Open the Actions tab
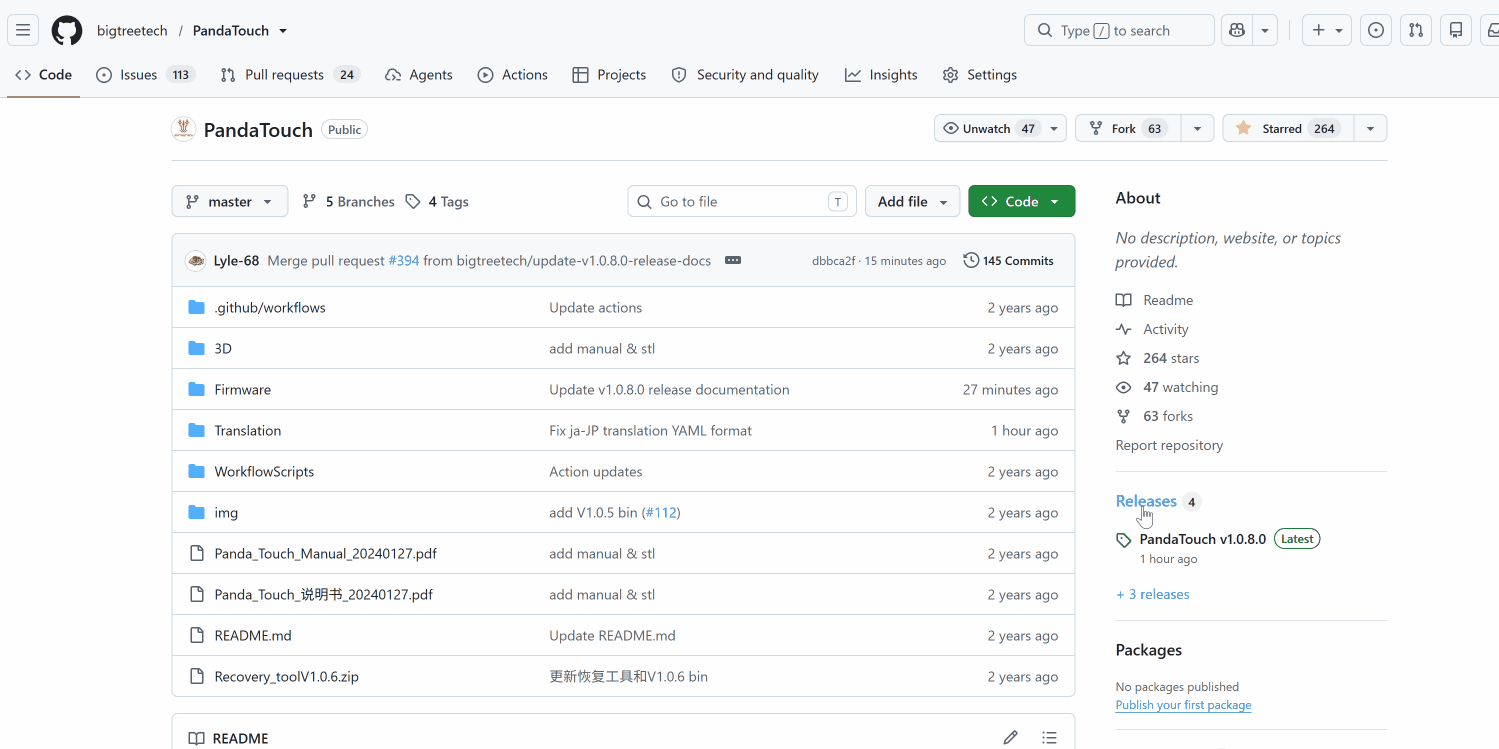Image resolution: width=1499 pixels, height=749 pixels. (513, 75)
